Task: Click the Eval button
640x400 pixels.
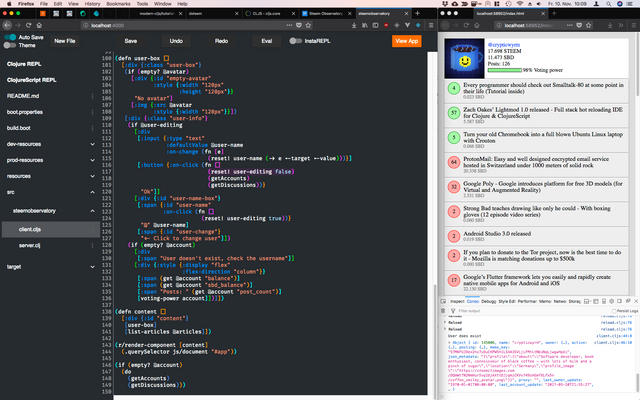Action: point(267,41)
